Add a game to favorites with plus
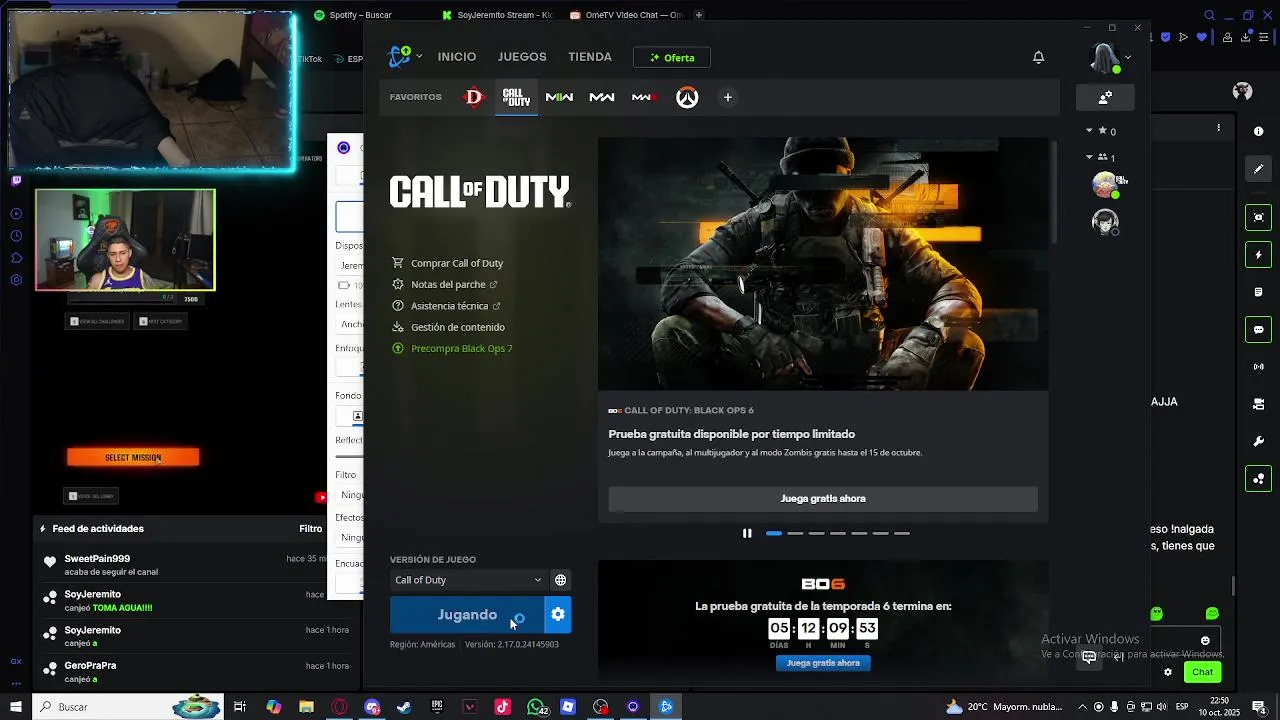The height and width of the screenshot is (720, 1280). tap(728, 97)
